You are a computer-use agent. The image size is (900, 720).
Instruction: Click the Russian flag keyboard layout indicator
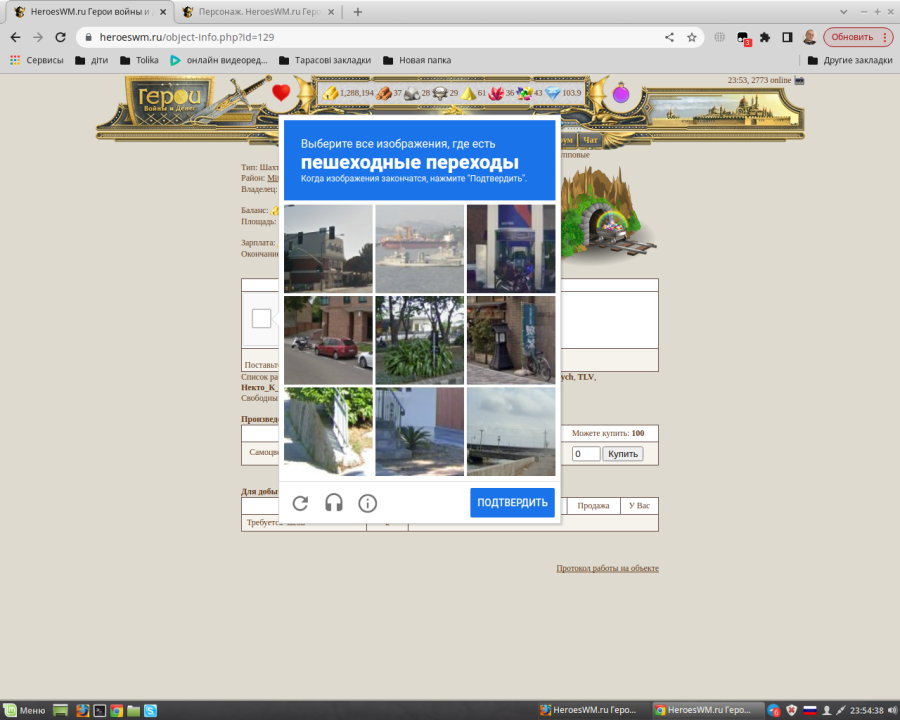[809, 711]
